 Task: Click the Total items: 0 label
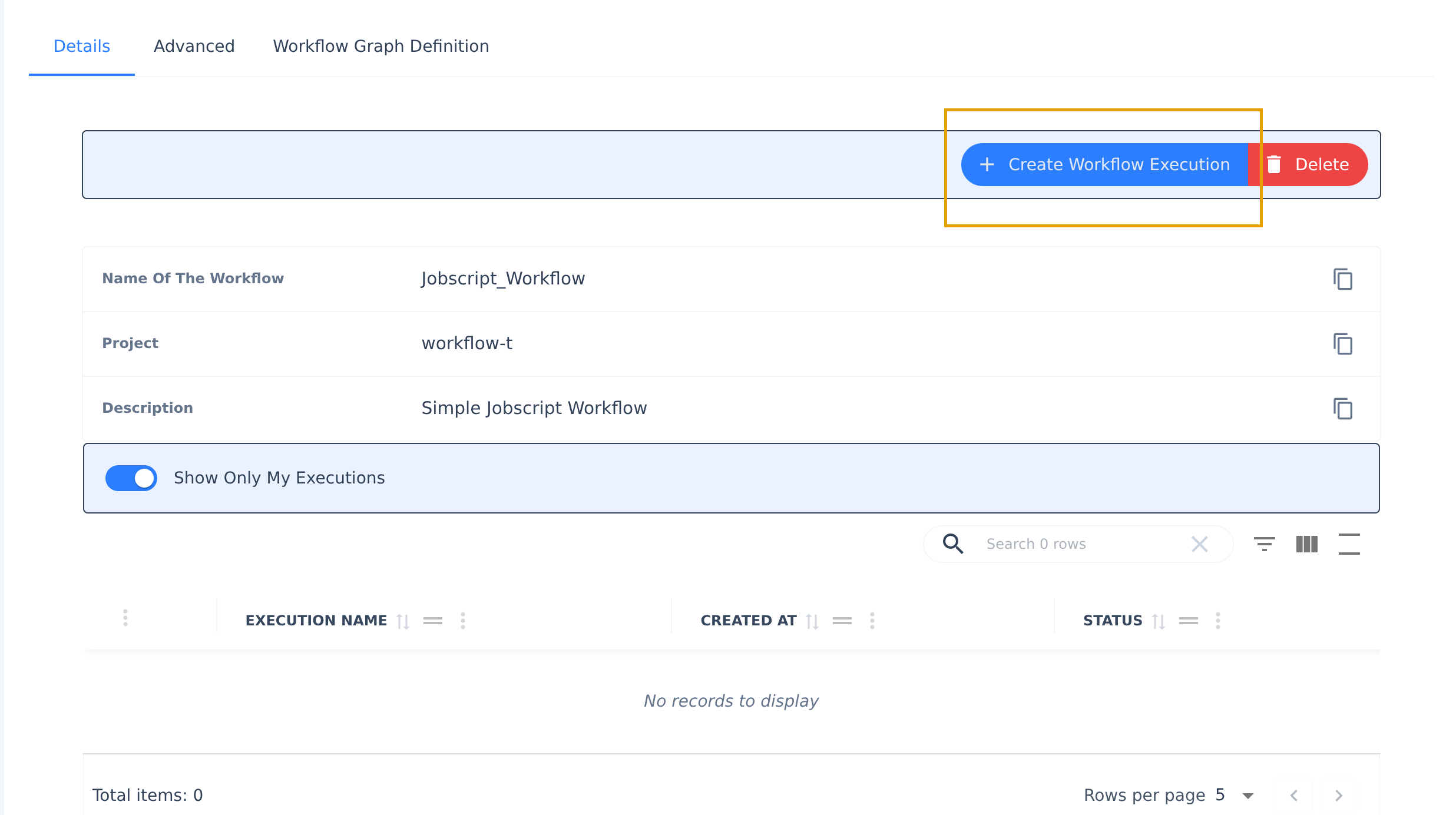point(147,795)
